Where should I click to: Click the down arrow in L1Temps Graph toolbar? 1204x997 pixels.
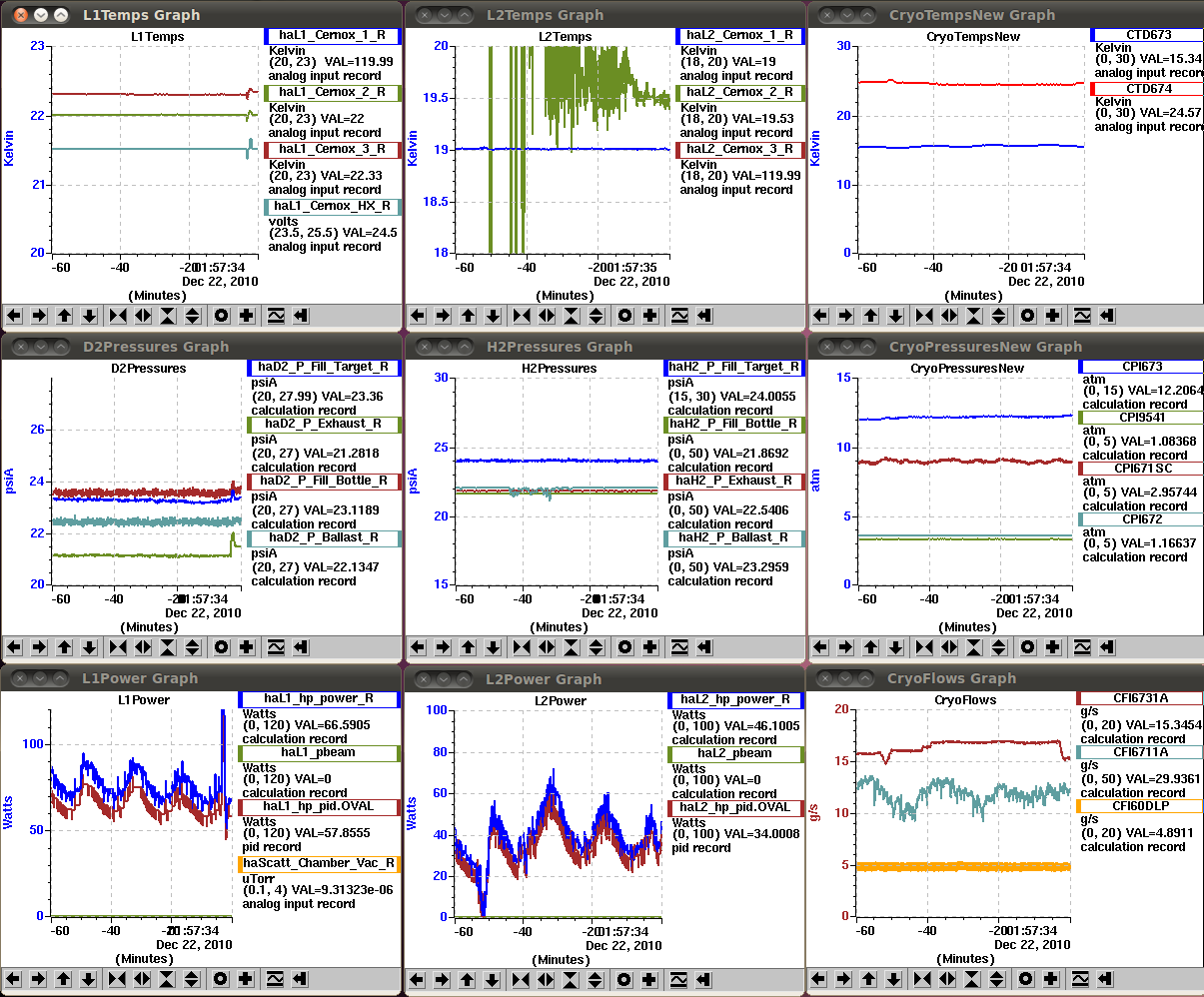pyautogui.click(x=89, y=315)
